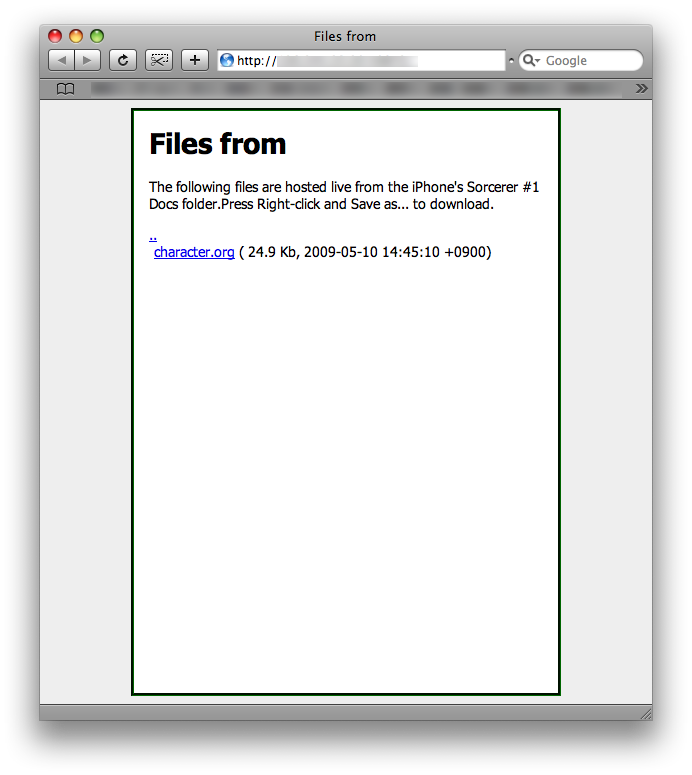Viewport: 692px width, 775px height.
Task: Open the Web Clip scissors tool
Action: point(159,60)
